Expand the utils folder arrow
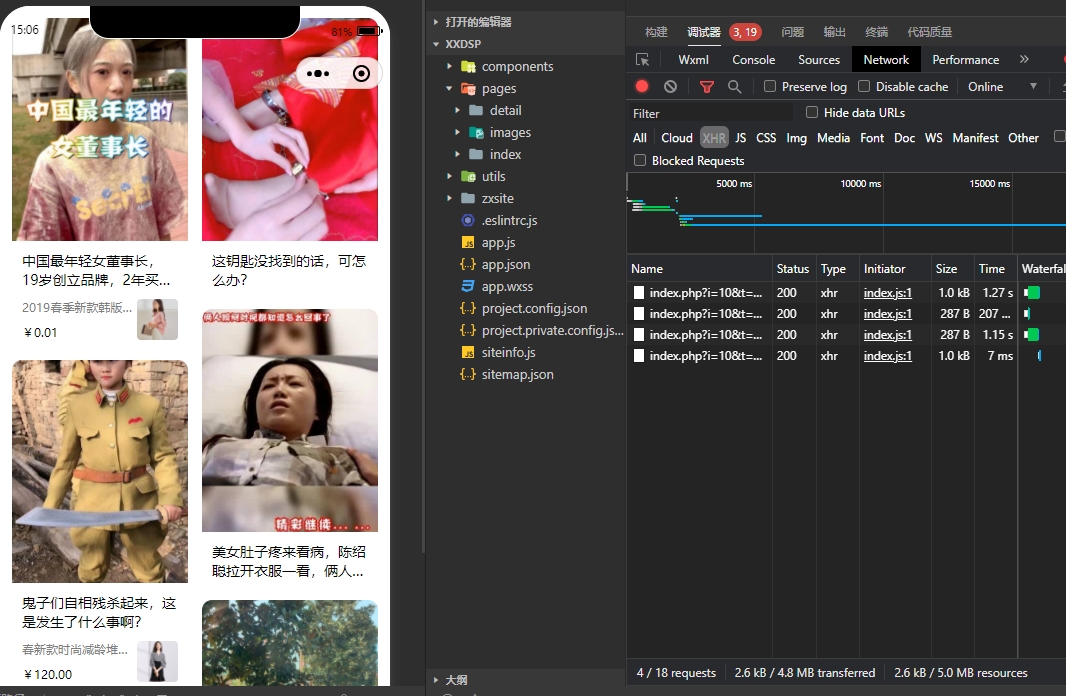The image size is (1066, 696). click(449, 177)
